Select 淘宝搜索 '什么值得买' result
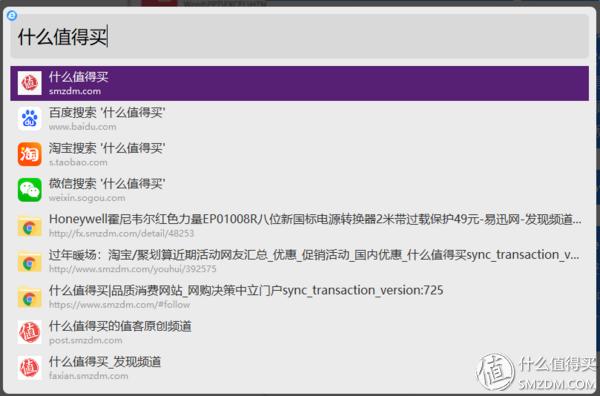Viewport: 600px width, 396px height. point(299,155)
